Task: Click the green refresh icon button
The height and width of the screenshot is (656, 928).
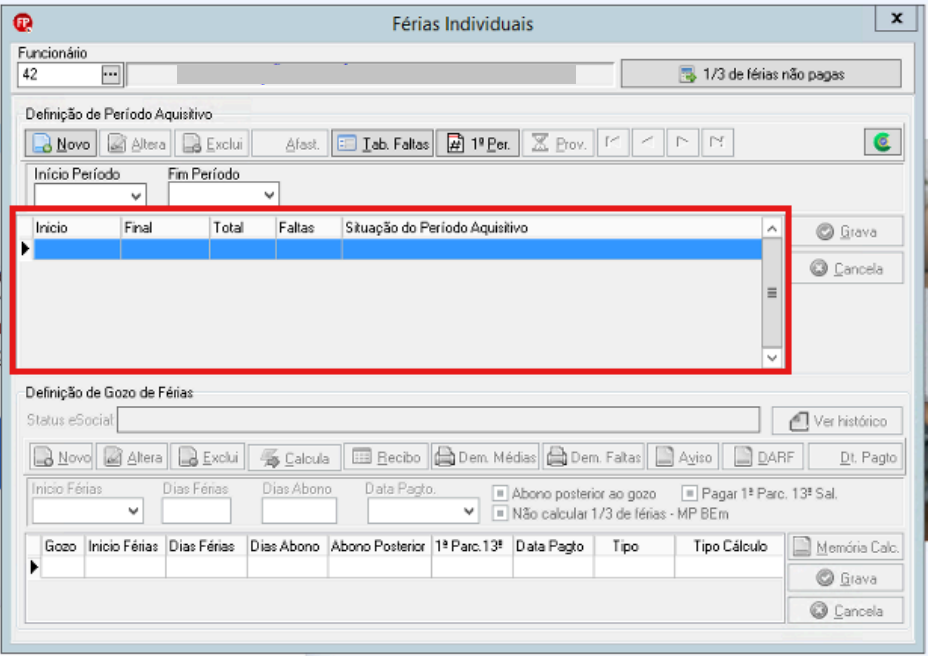Action: pyautogui.click(x=882, y=143)
